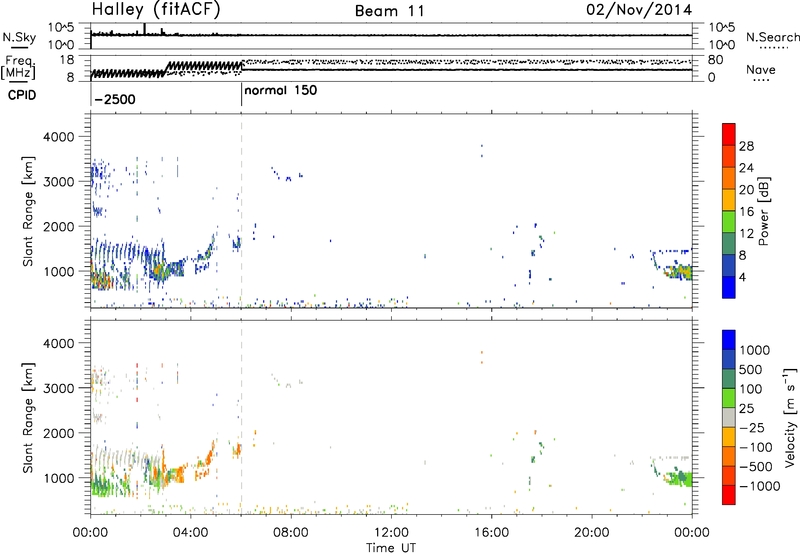Viewport: 800px width, 554px height.
Task: Click the '80' tick on the Nave axis
Action: 715,60
